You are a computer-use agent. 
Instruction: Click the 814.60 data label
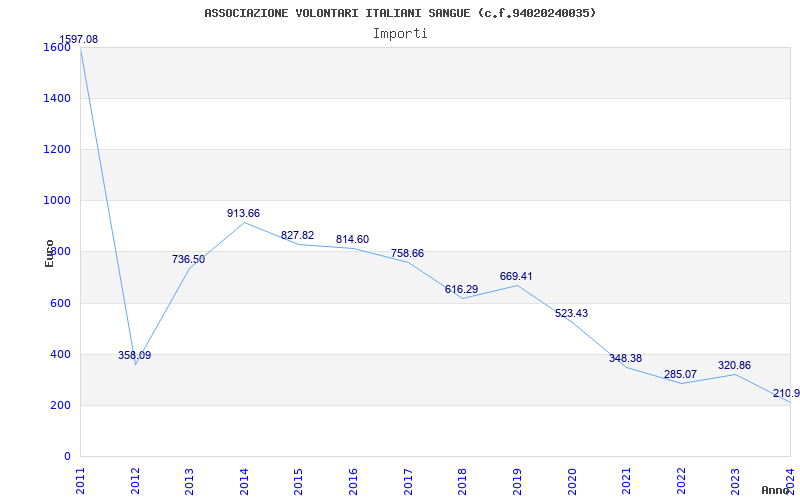(352, 239)
